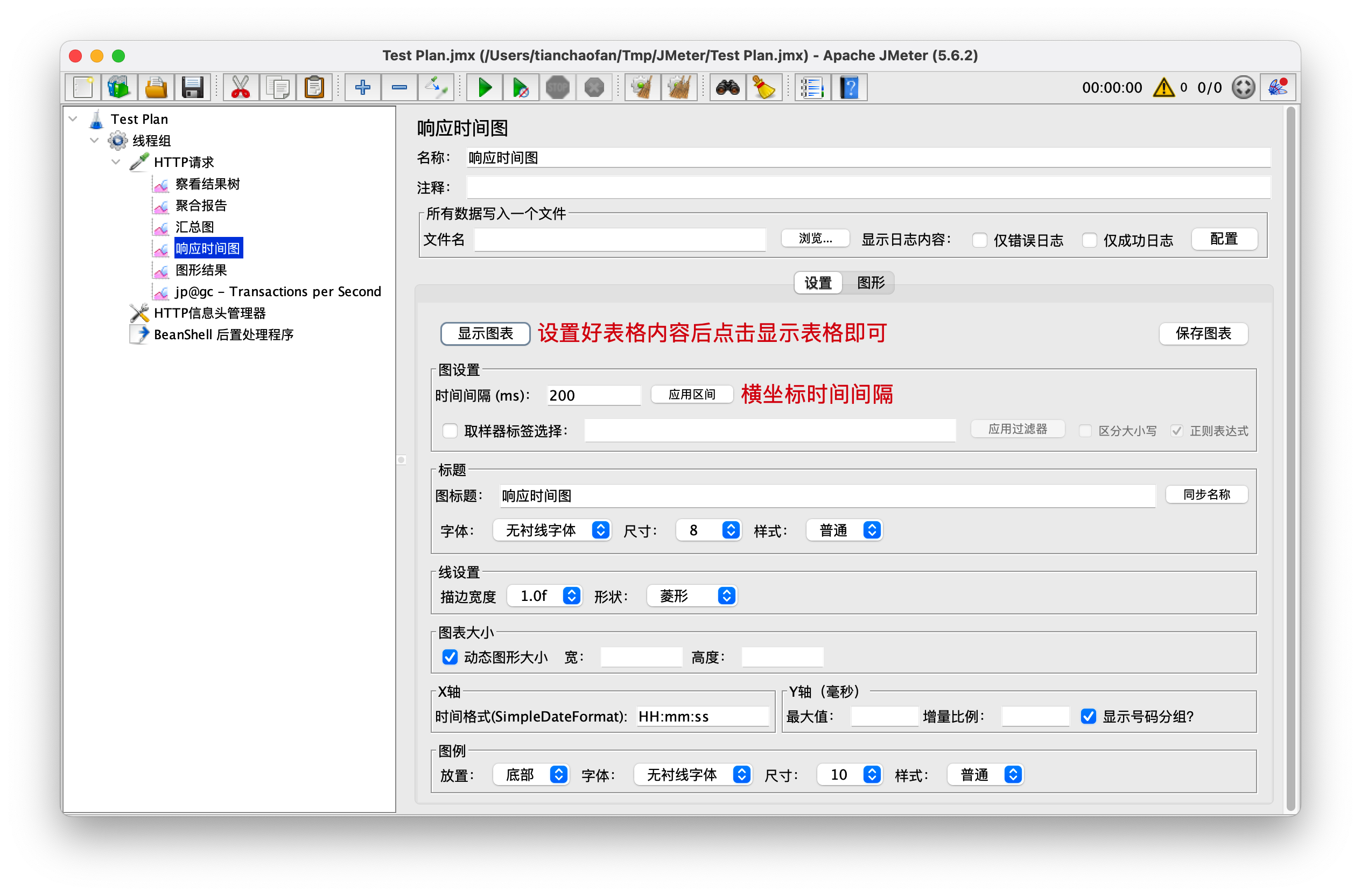
Task: Collapse the HTTP请求 tree node
Action: pos(116,162)
